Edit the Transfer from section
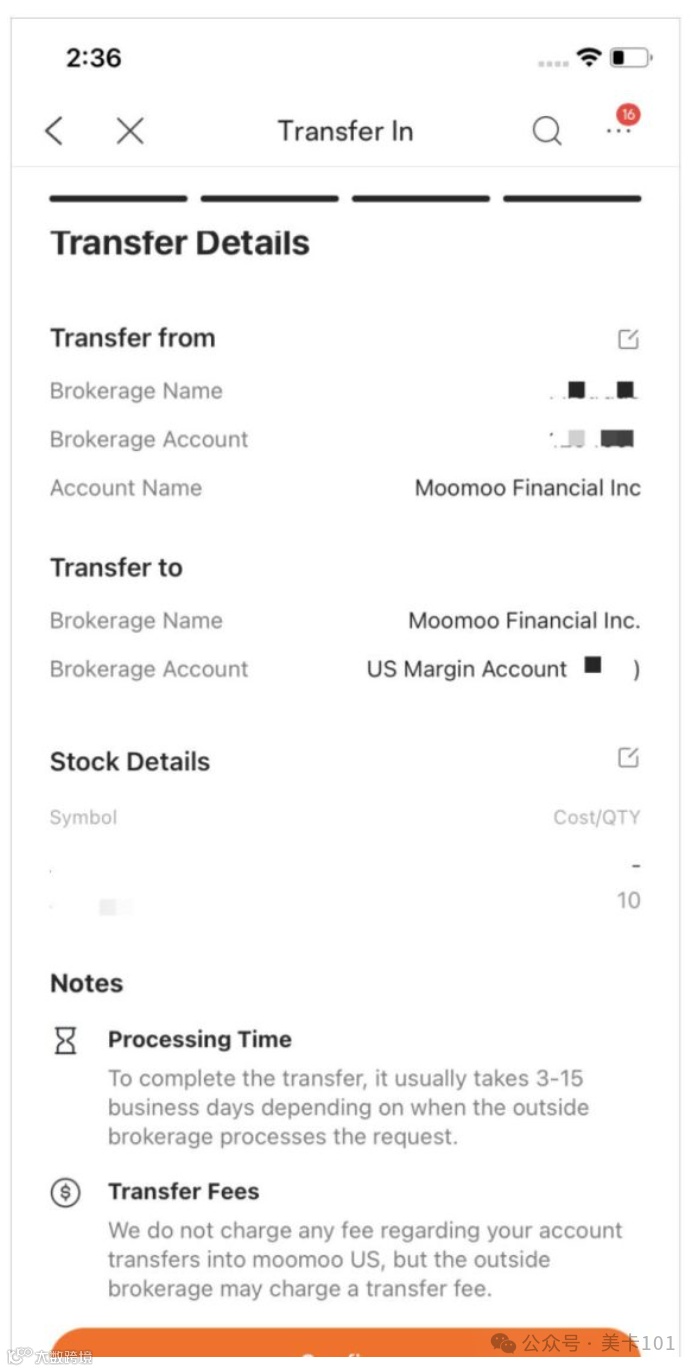Screen dimensions: 698x1371 [628, 339]
